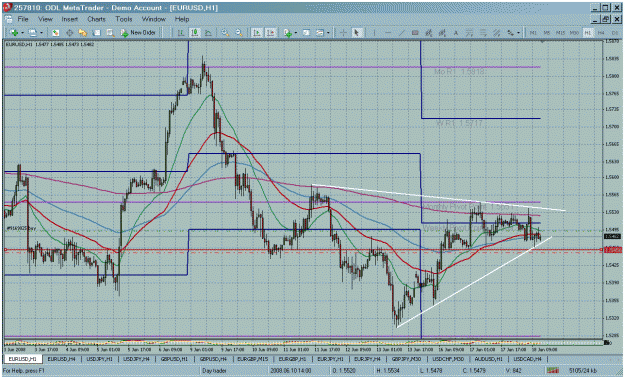Switch chart to line chart view
The height and width of the screenshot is (377, 625).
pos(208,33)
